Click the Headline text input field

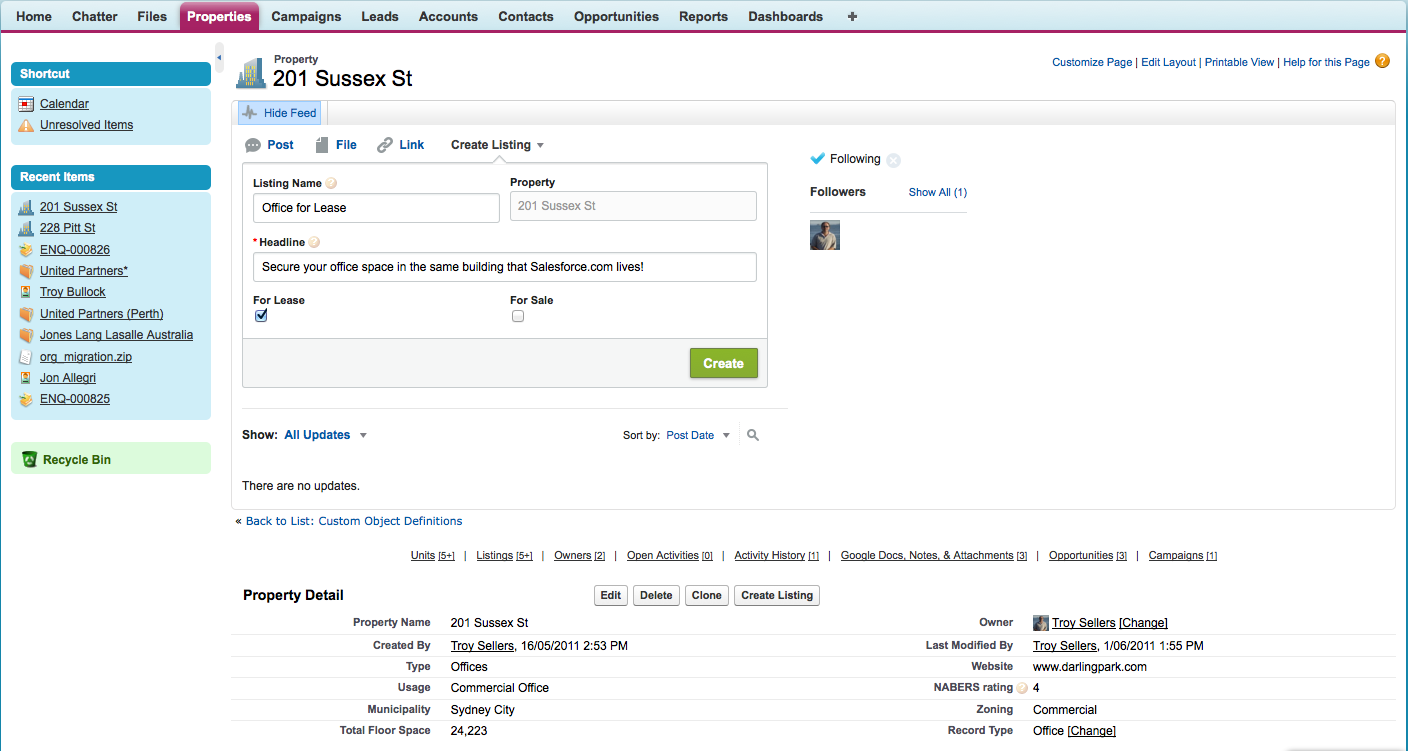[504, 267]
